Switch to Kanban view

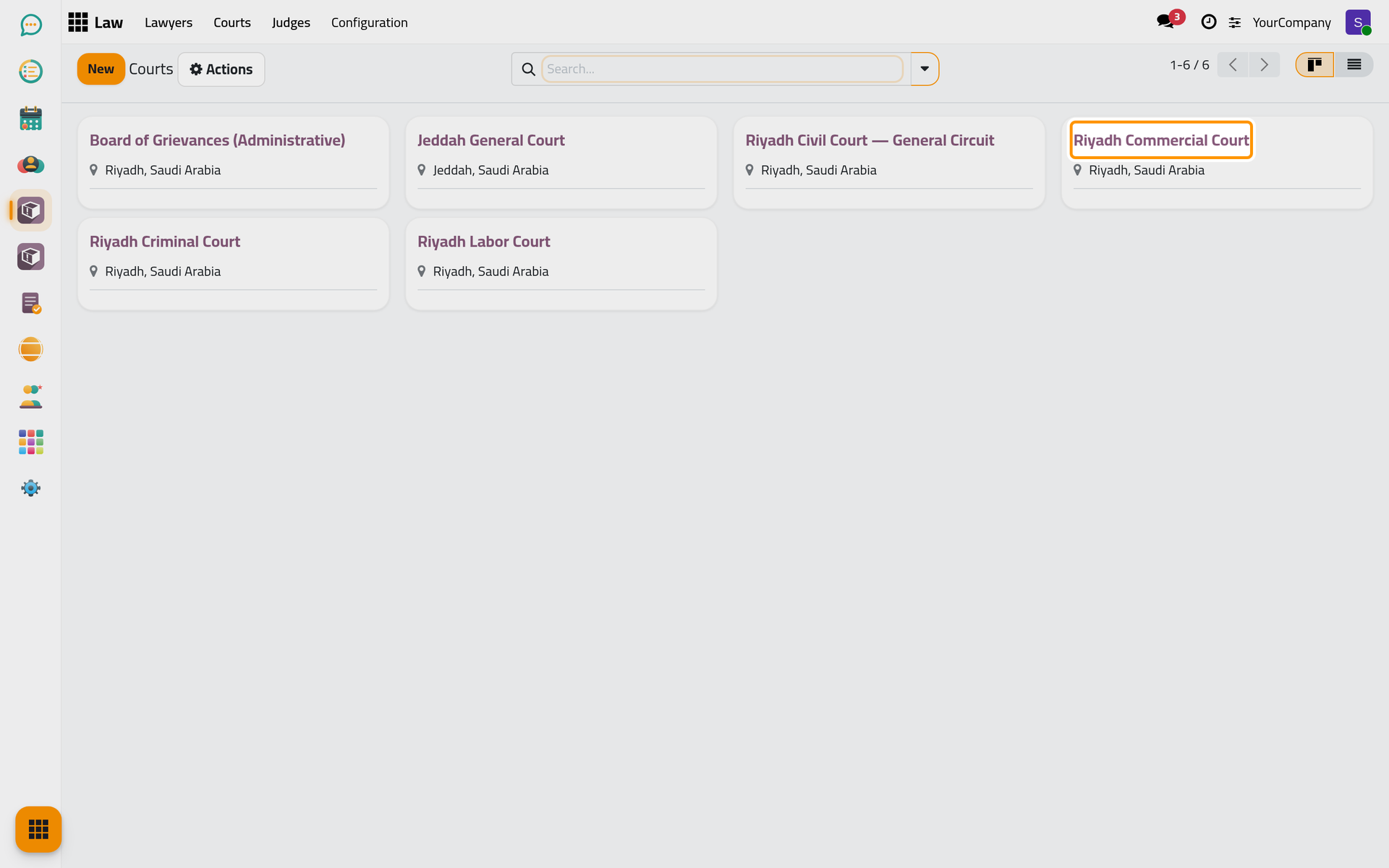[1314, 65]
